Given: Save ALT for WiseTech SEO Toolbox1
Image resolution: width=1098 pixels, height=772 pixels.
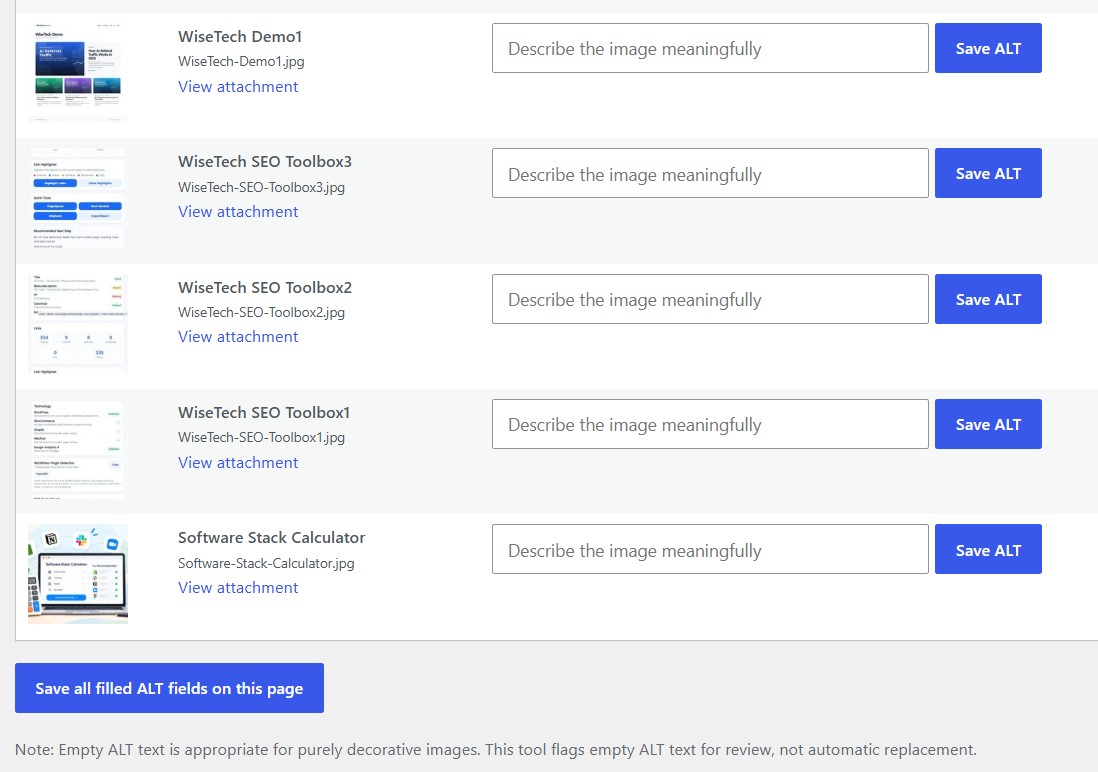Looking at the screenshot, I should point(988,424).
